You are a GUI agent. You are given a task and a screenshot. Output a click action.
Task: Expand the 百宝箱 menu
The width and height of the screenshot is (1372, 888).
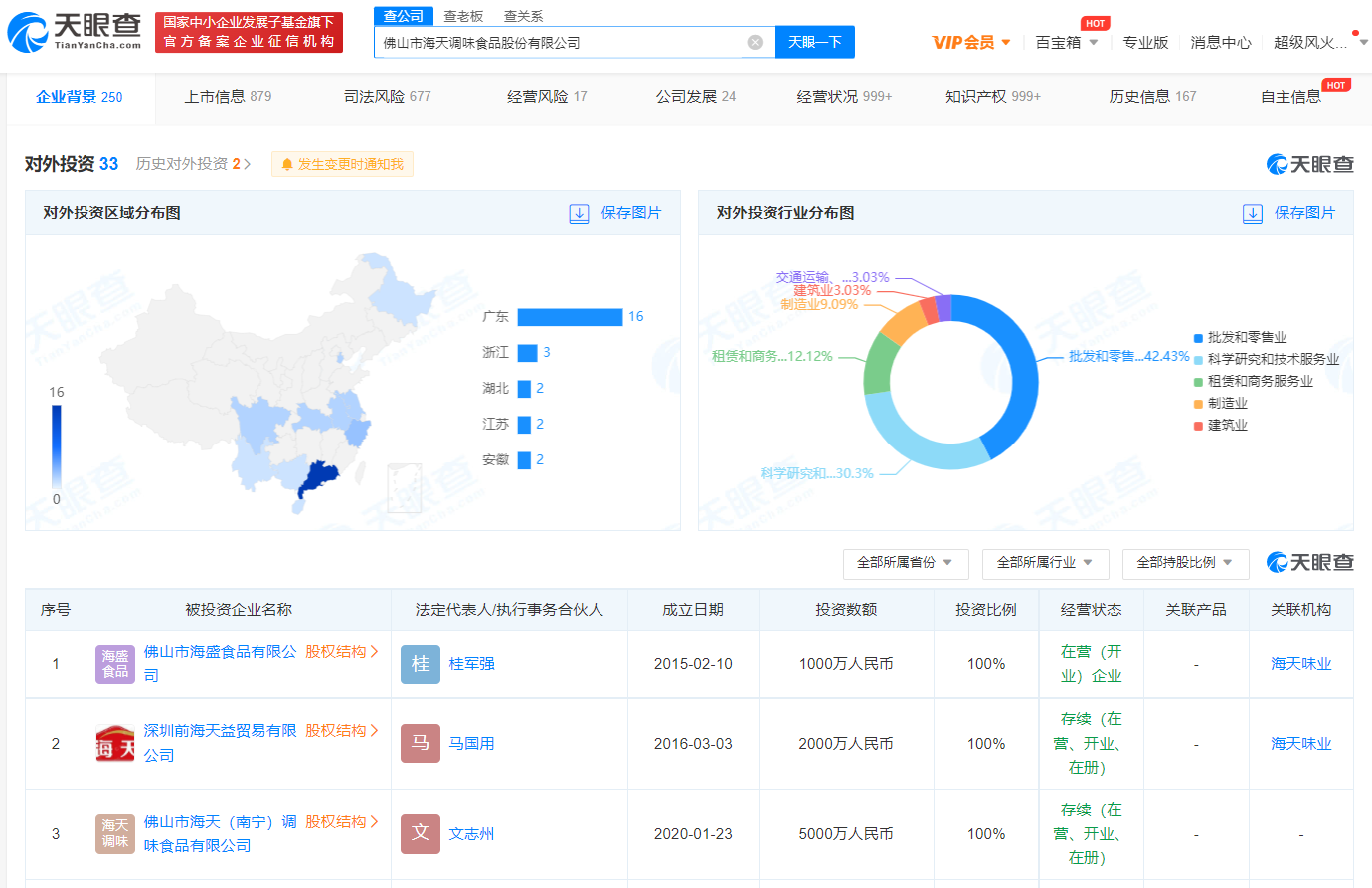click(x=1066, y=42)
